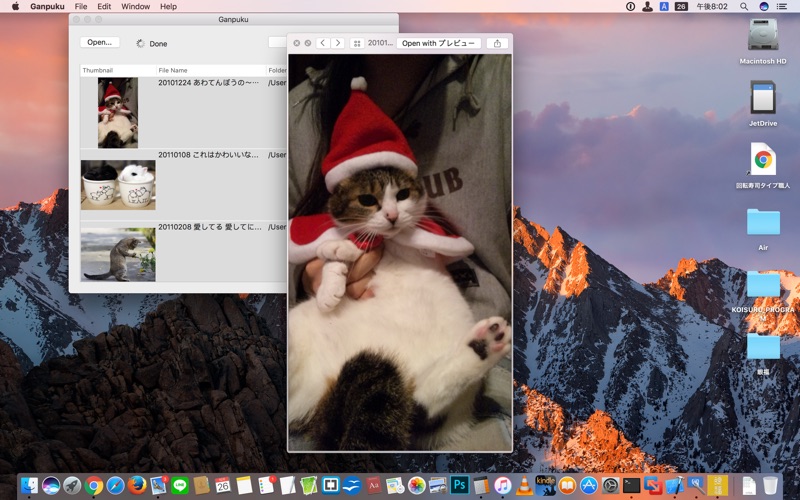The width and height of the screenshot is (800, 500).
Task: Open LINE from the Dock
Action: pos(180,485)
